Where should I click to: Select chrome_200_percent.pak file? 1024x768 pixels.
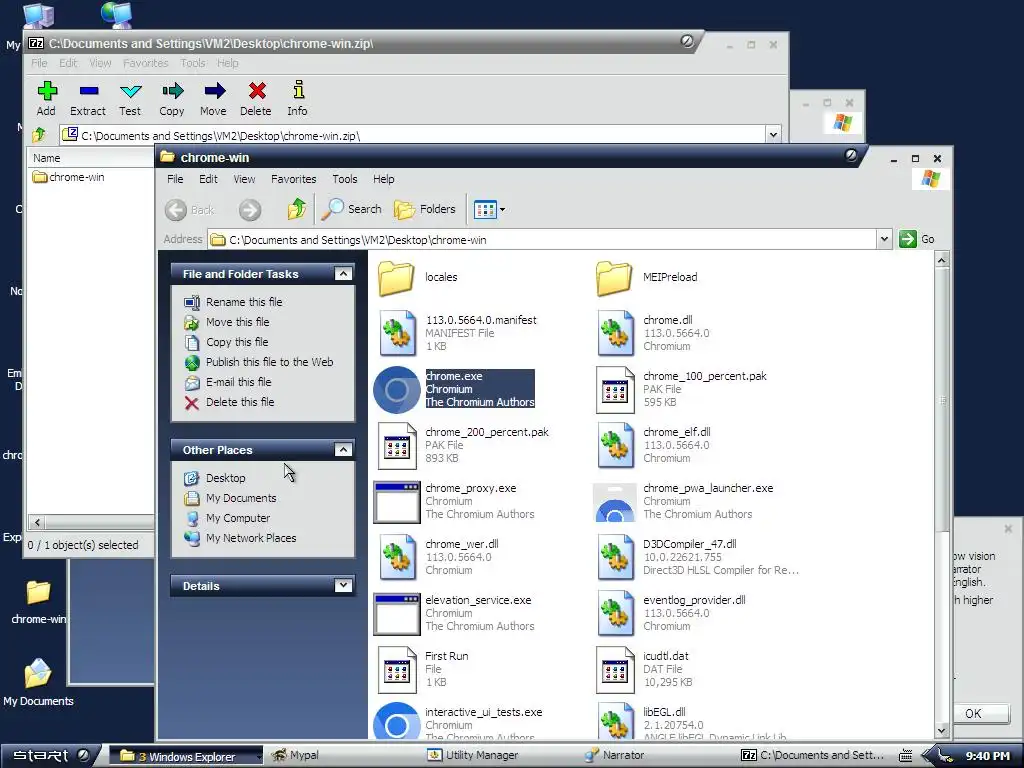[x=464, y=445]
